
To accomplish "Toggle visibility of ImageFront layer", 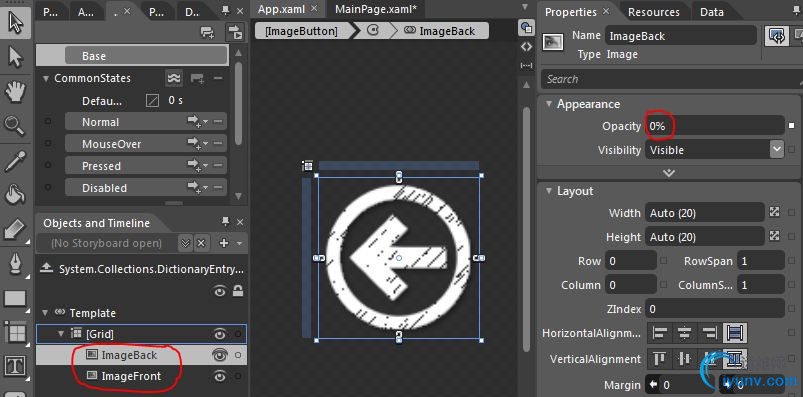I will [220, 377].
